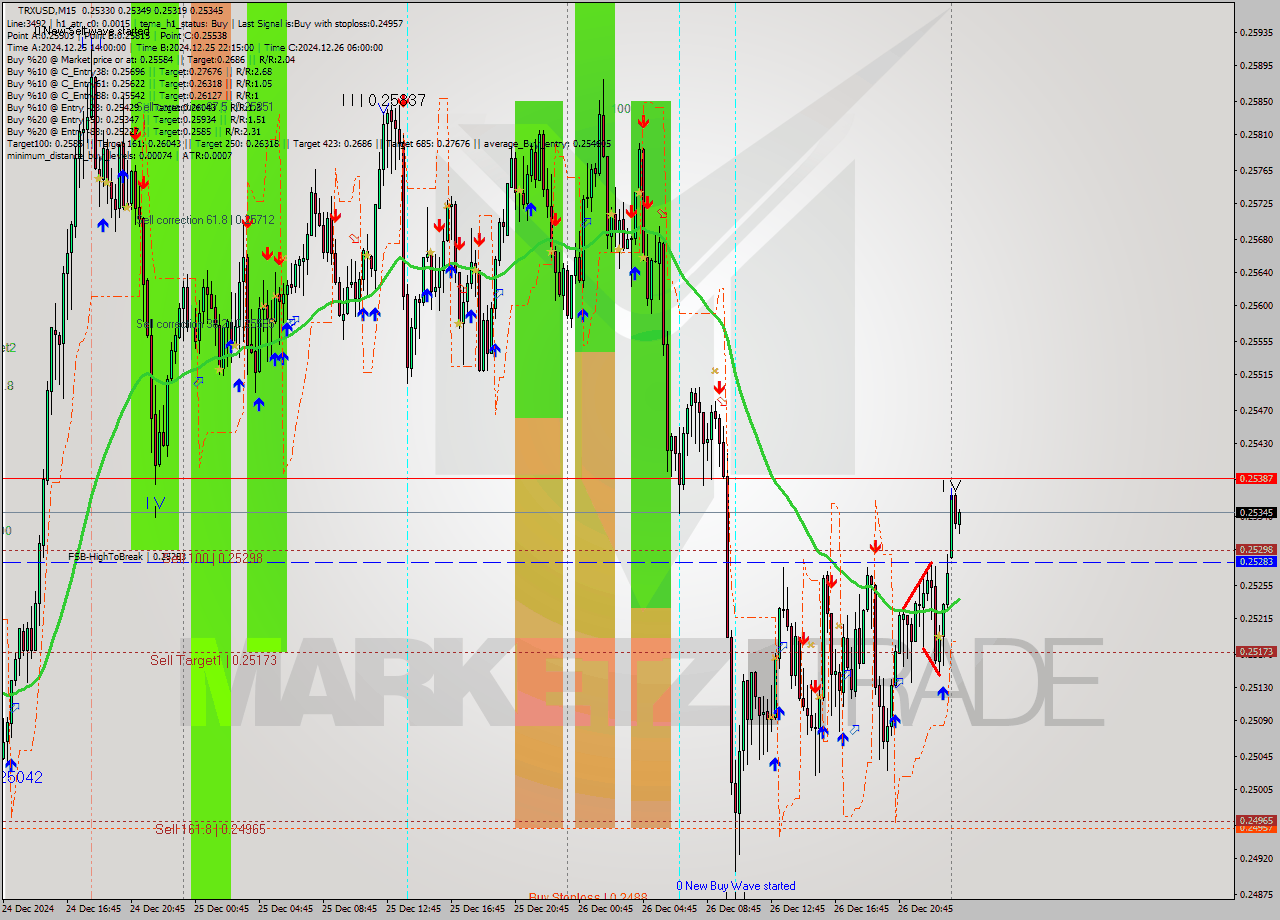The image size is (1280, 920).
Task: Click the 0.24875 price axis label
Action: 1256,894
